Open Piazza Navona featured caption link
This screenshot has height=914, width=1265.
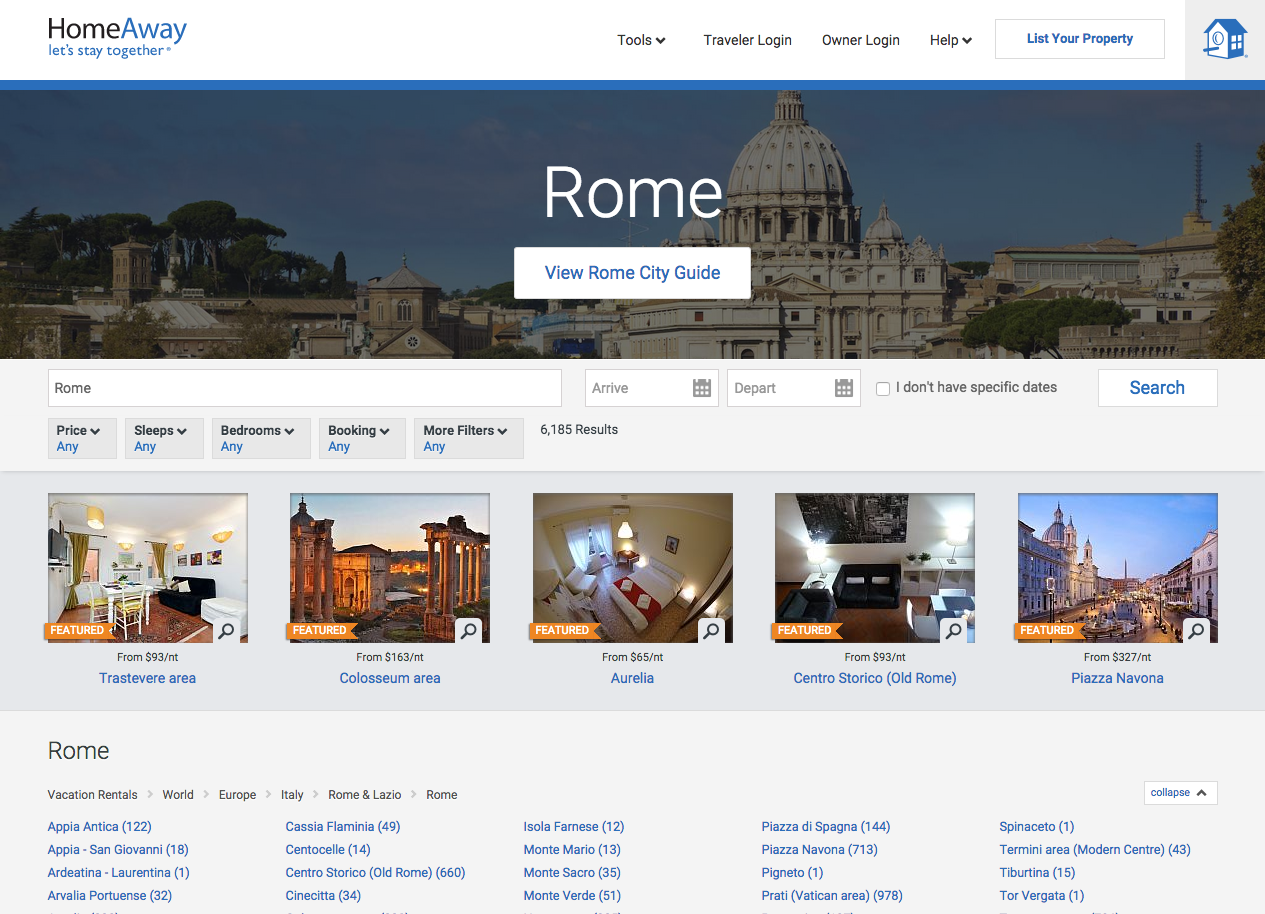[1117, 678]
